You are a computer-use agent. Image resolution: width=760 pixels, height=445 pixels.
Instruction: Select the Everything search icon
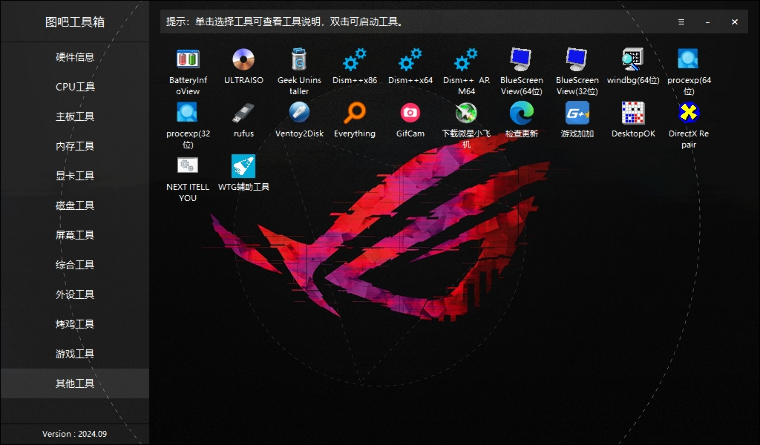(x=354, y=112)
